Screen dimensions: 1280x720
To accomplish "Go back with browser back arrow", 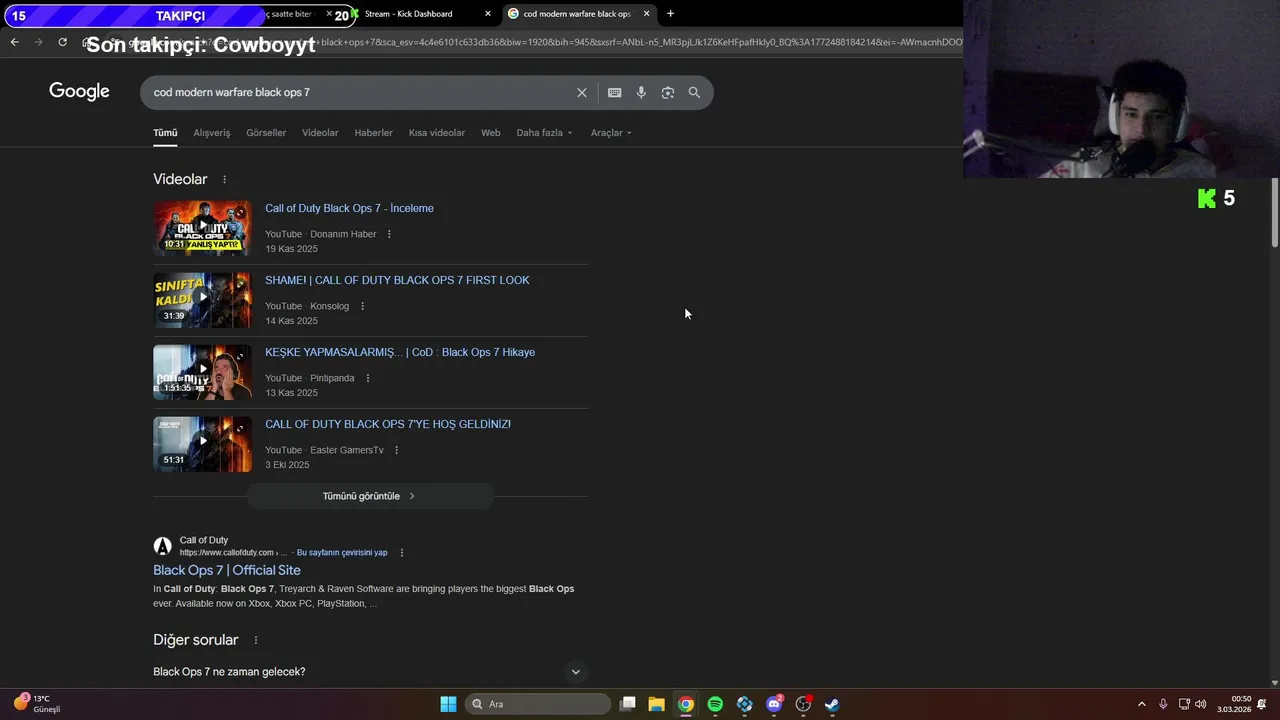I will [14, 42].
